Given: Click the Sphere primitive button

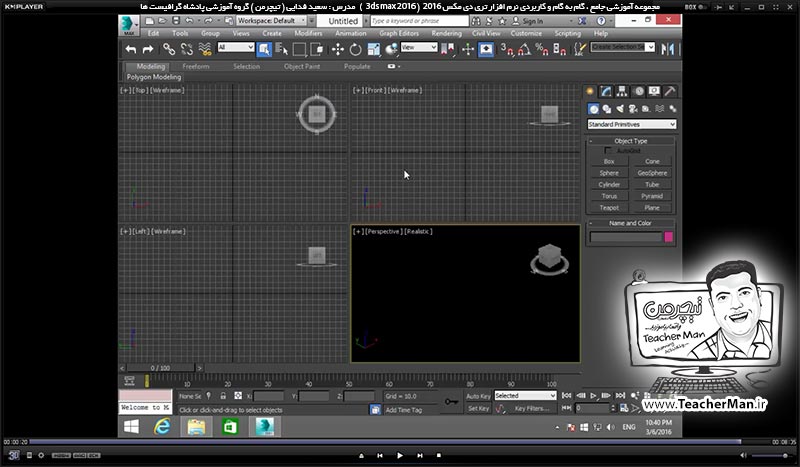Looking at the screenshot, I should coord(609,173).
